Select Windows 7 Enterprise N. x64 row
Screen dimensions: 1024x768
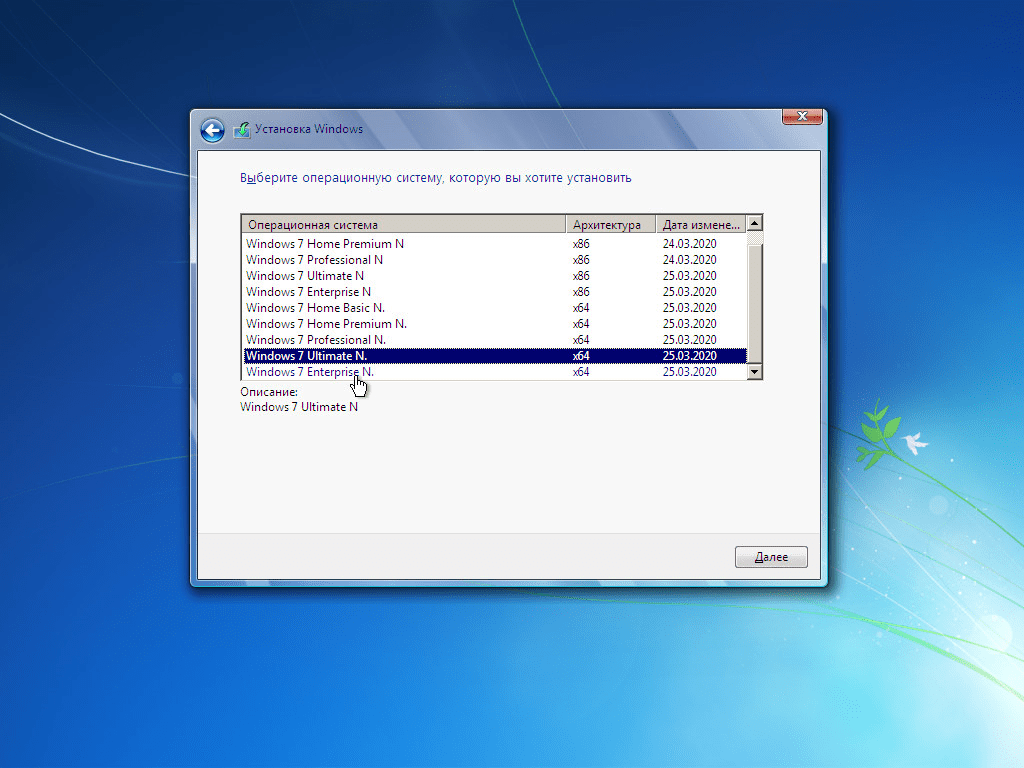(x=494, y=372)
